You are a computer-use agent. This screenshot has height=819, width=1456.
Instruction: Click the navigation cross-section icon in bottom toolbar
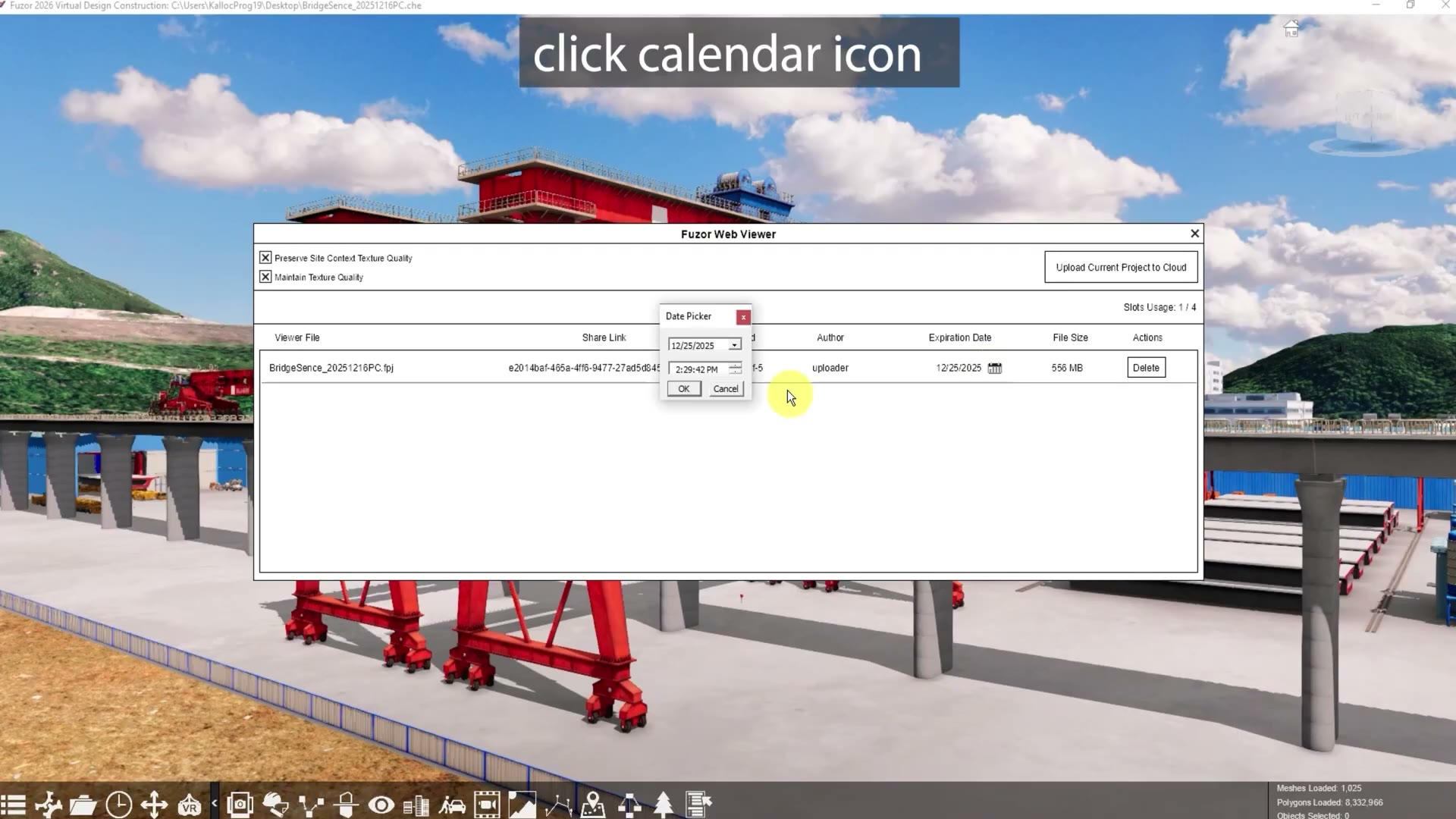[x=49, y=805]
